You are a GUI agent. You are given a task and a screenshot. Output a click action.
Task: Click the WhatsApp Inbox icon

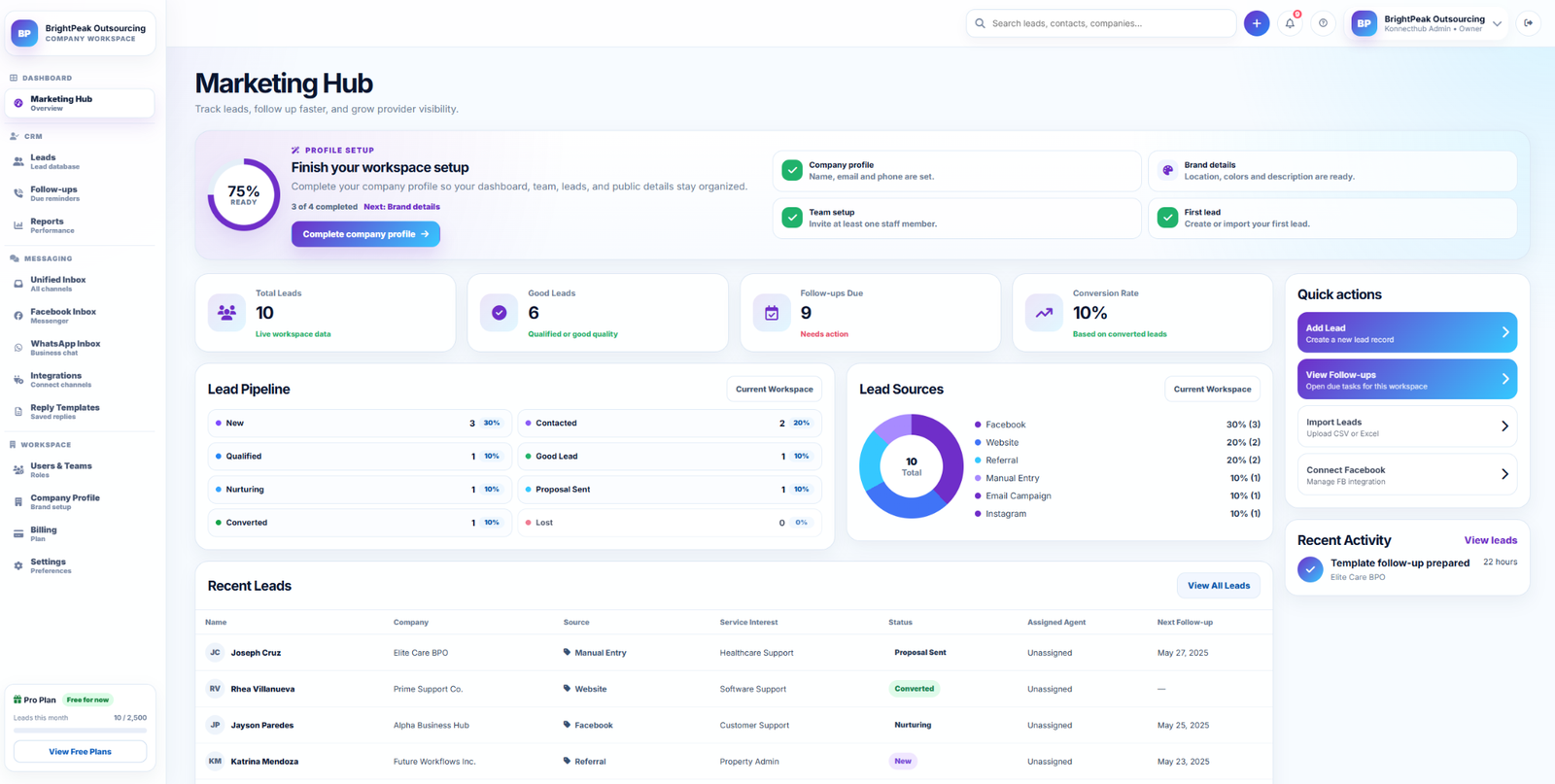(x=17, y=348)
